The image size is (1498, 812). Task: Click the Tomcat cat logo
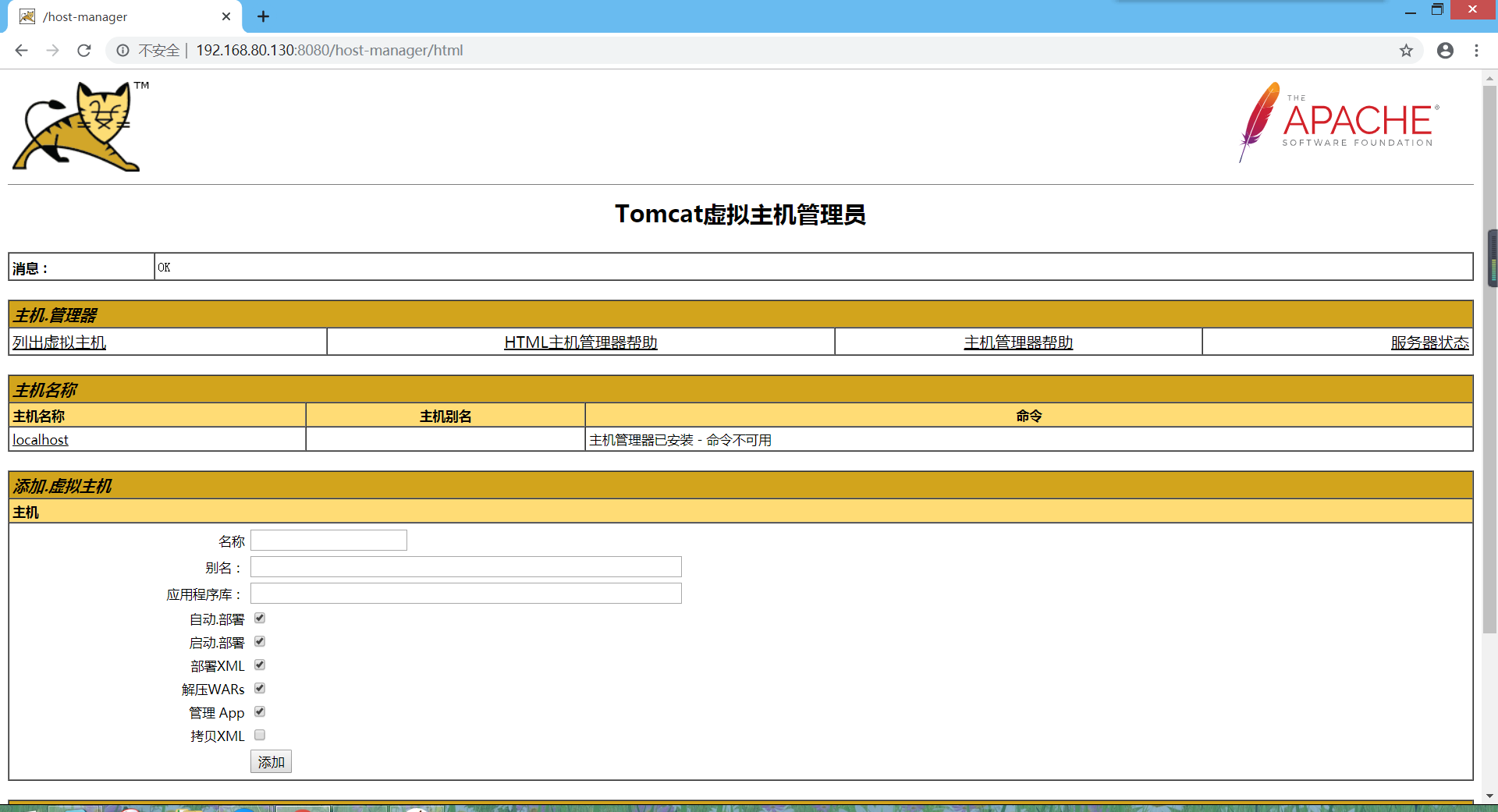pyautogui.click(x=80, y=126)
